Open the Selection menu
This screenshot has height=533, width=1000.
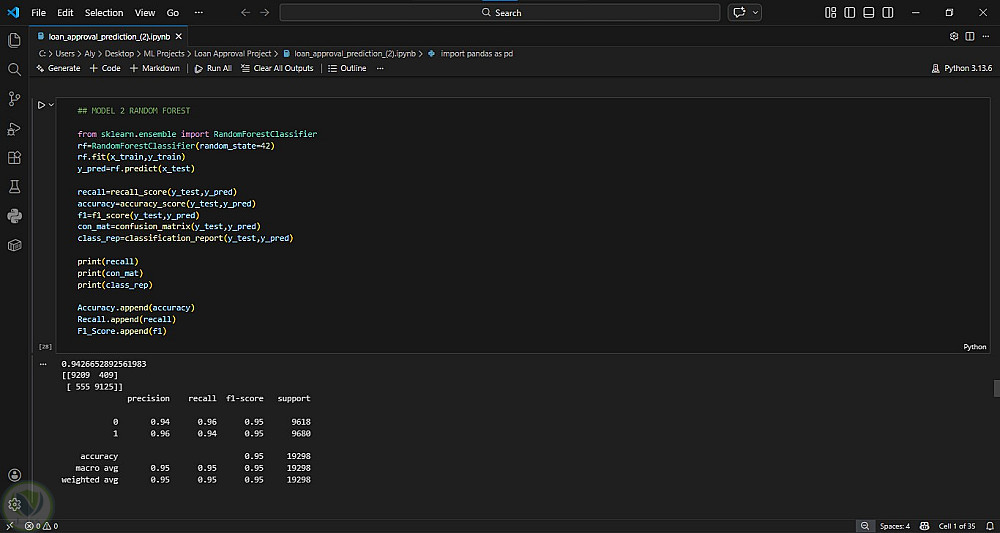pyautogui.click(x=104, y=12)
